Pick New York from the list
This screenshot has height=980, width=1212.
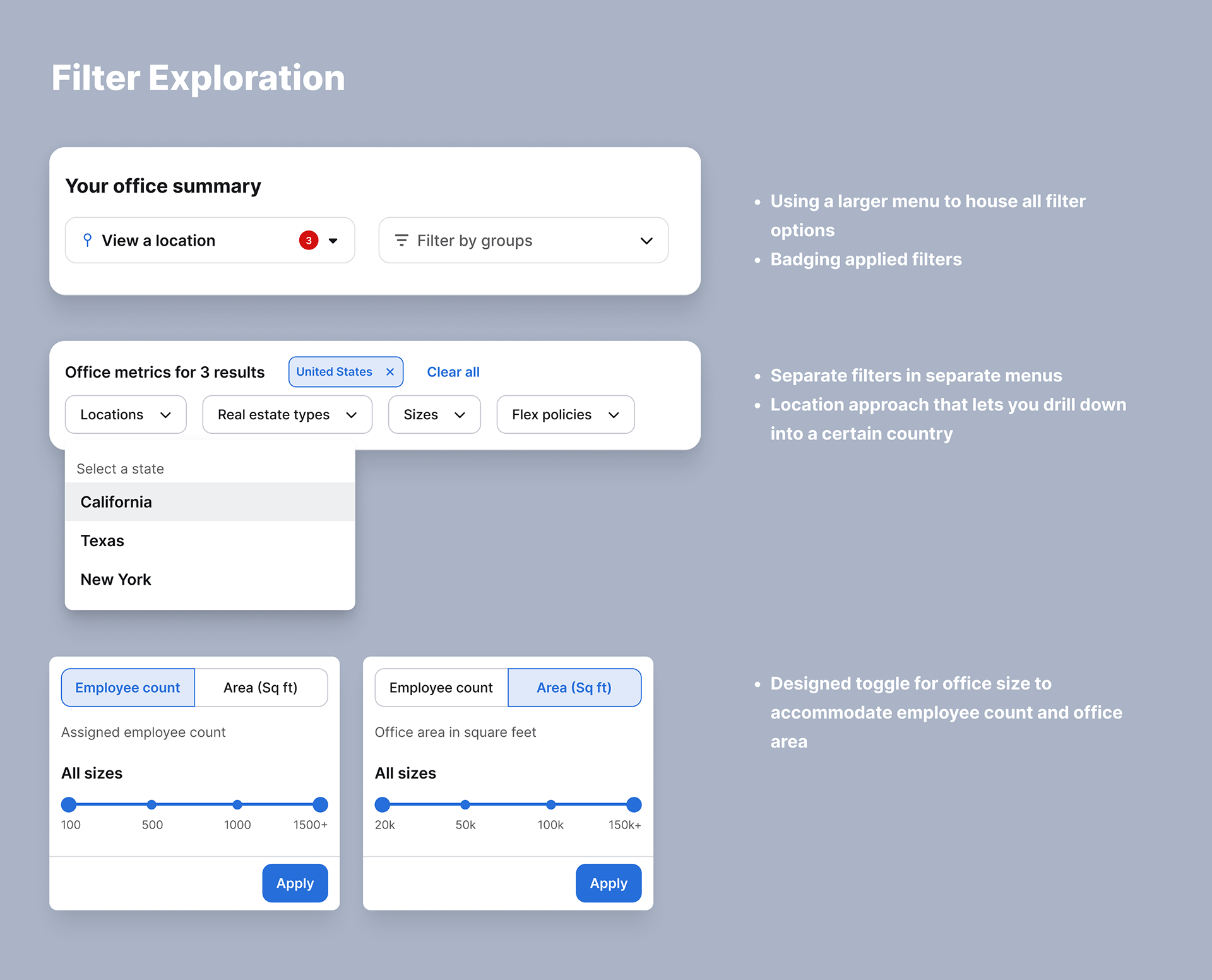click(116, 580)
